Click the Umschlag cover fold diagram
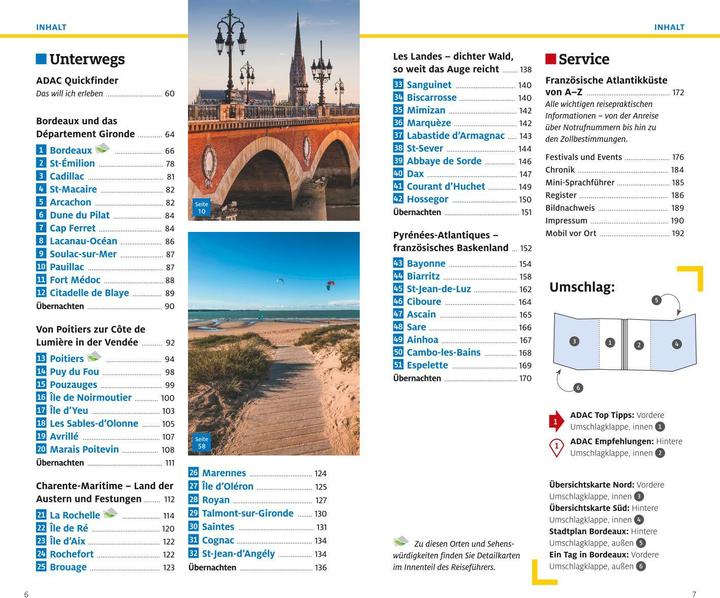720x598 pixels. [x=624, y=342]
